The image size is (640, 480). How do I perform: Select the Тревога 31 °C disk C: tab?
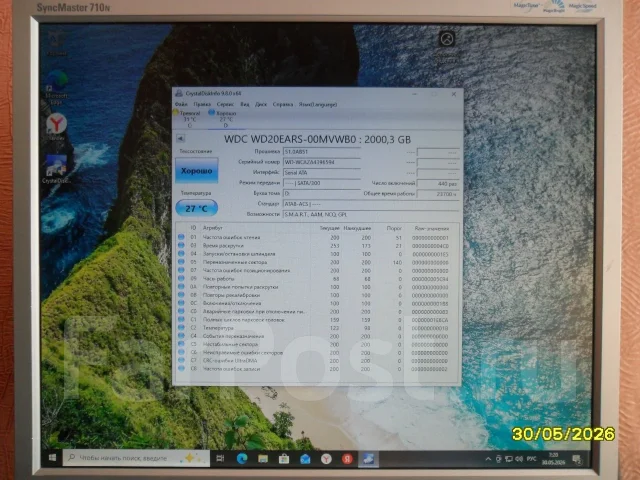[188, 119]
